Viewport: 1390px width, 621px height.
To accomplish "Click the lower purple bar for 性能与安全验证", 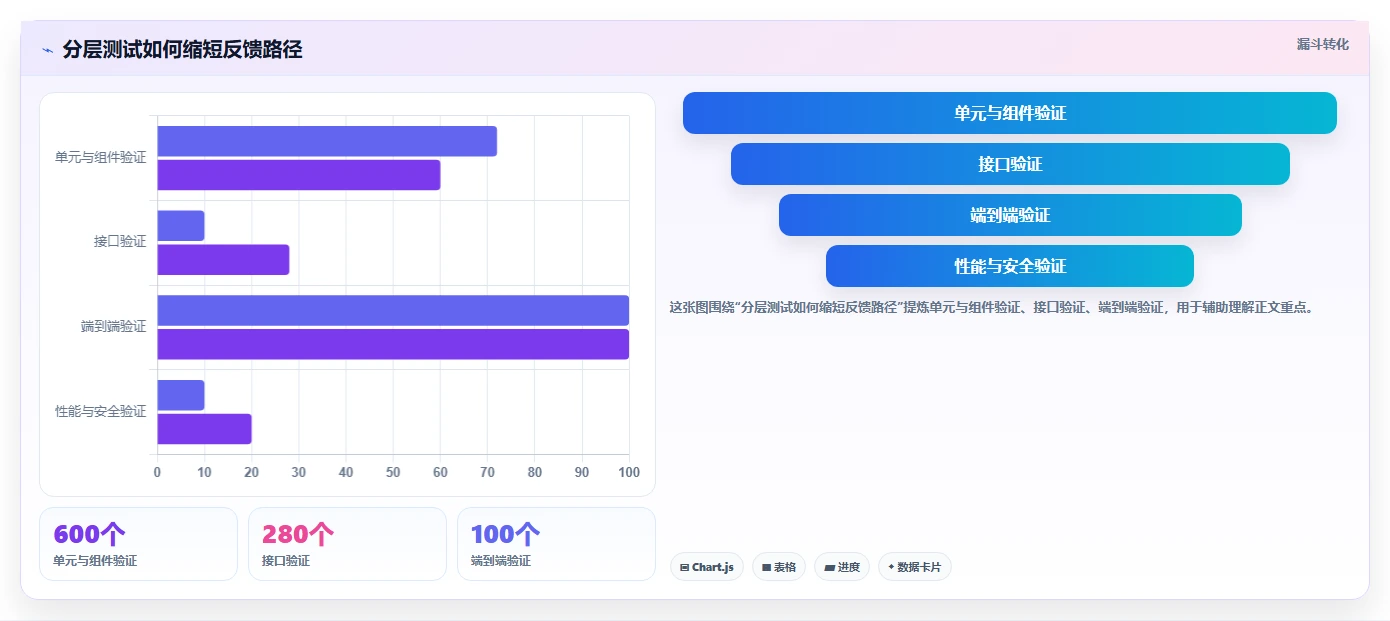I will (204, 429).
